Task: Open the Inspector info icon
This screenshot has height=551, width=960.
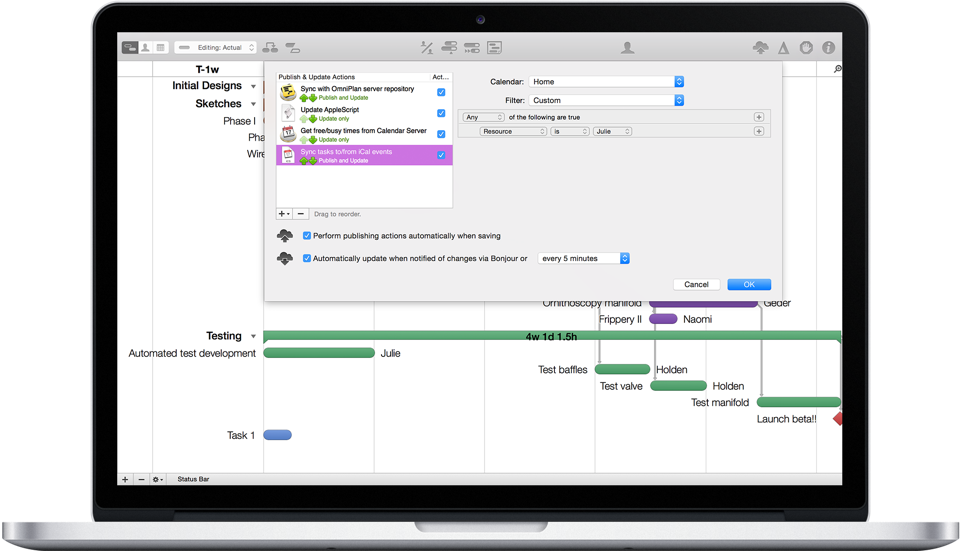Action: 828,48
